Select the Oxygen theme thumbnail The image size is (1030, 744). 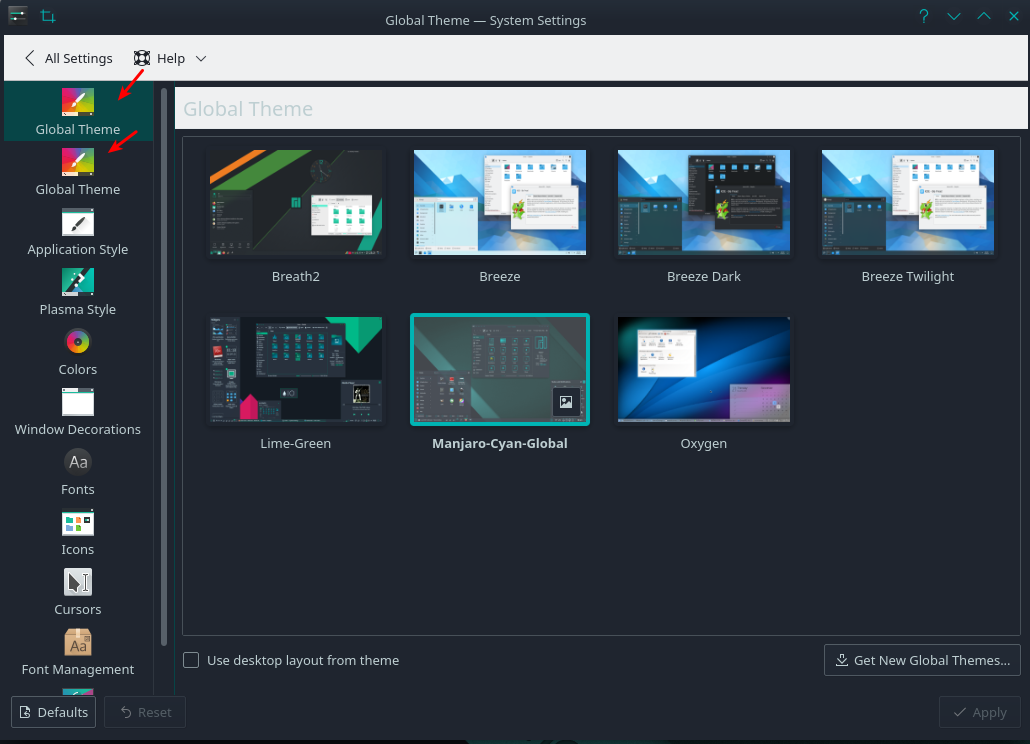coord(704,370)
